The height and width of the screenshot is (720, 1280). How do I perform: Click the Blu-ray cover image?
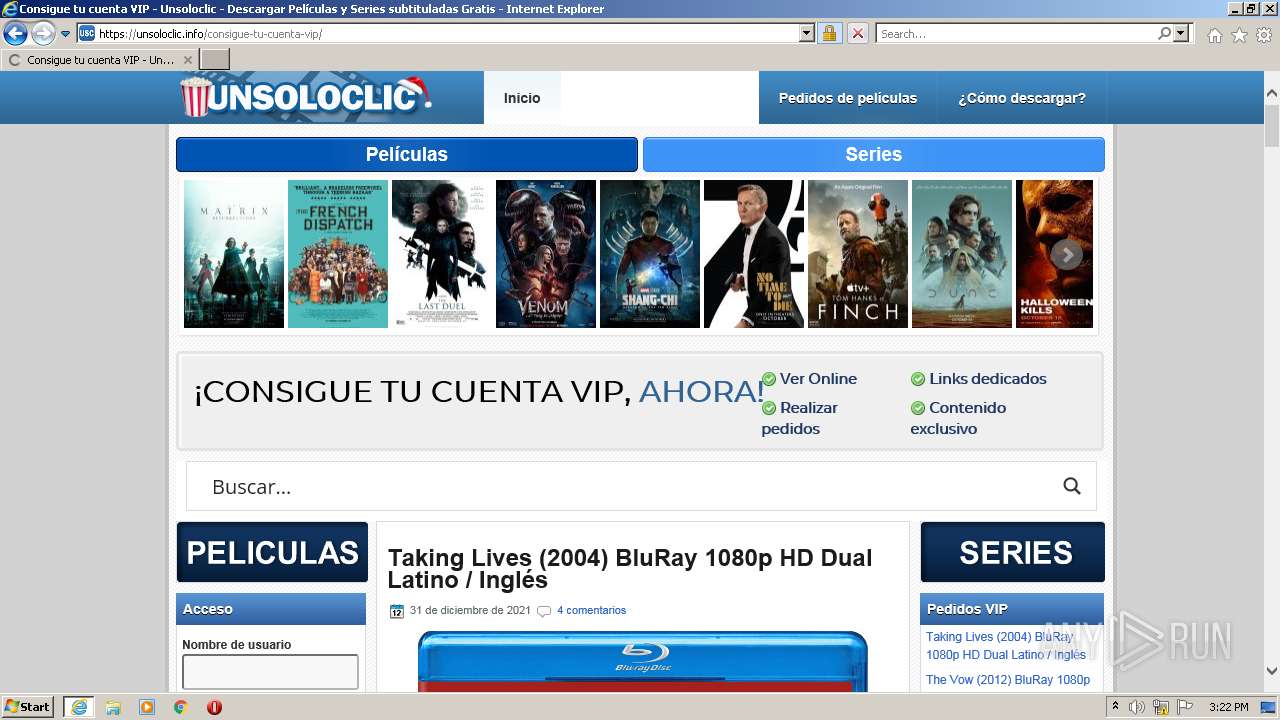[643, 661]
